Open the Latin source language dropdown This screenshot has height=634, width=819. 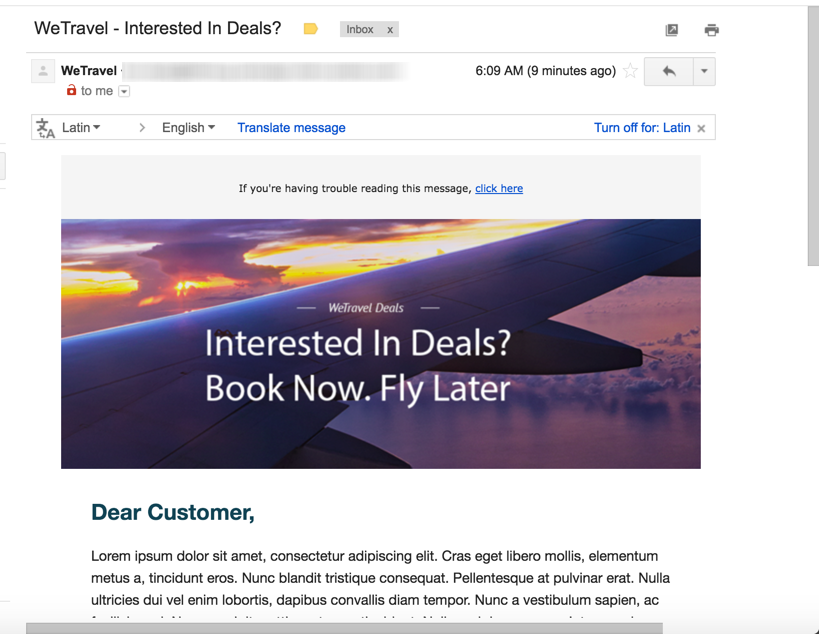pos(81,127)
